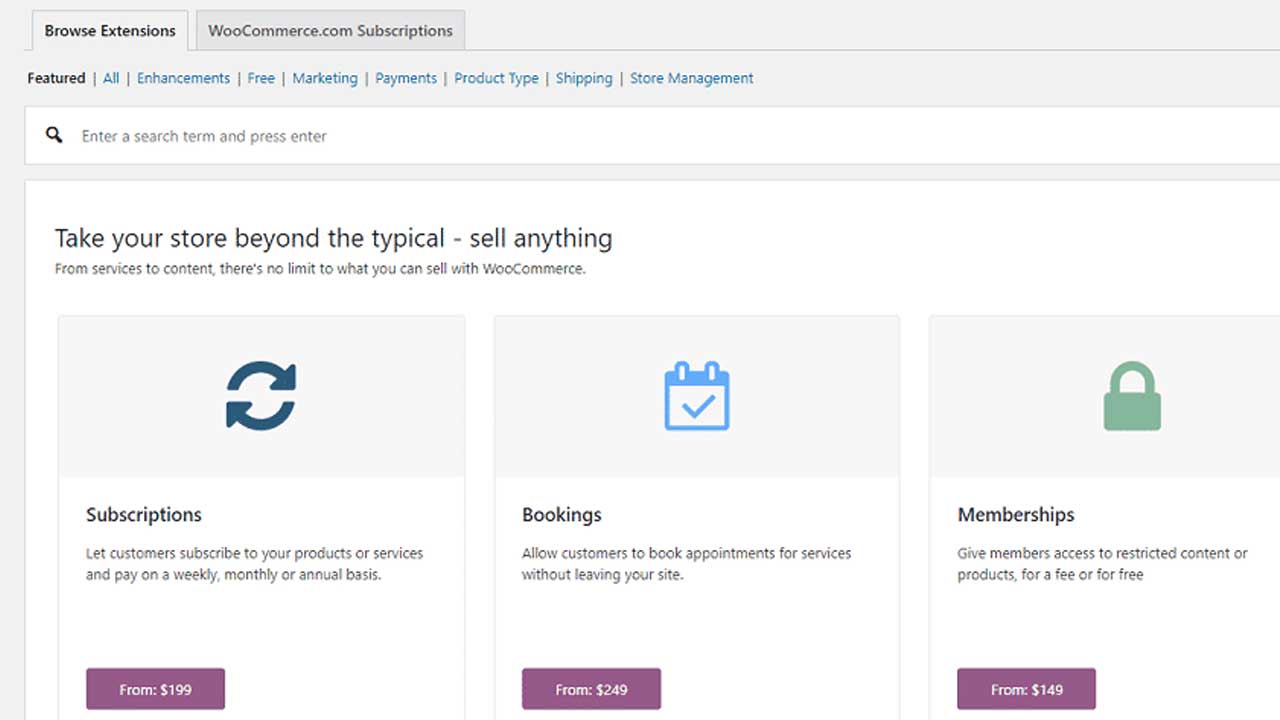Switch to the WooCommerce.com Subscriptions tab
This screenshot has height=720, width=1280.
pos(330,30)
